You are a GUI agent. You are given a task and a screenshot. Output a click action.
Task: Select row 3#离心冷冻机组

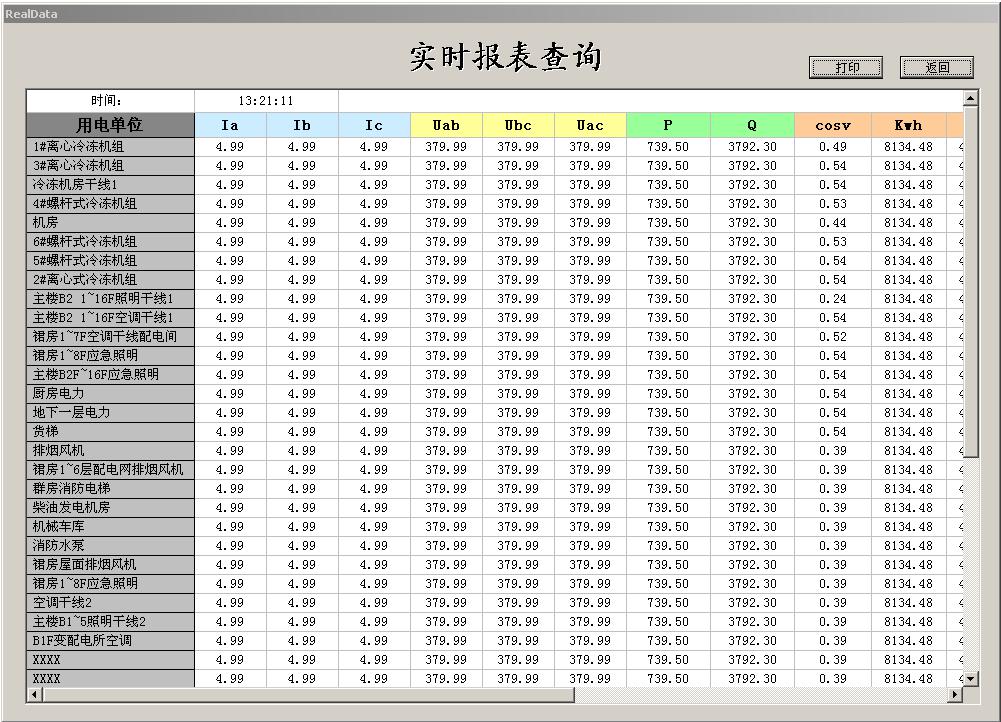(110, 166)
